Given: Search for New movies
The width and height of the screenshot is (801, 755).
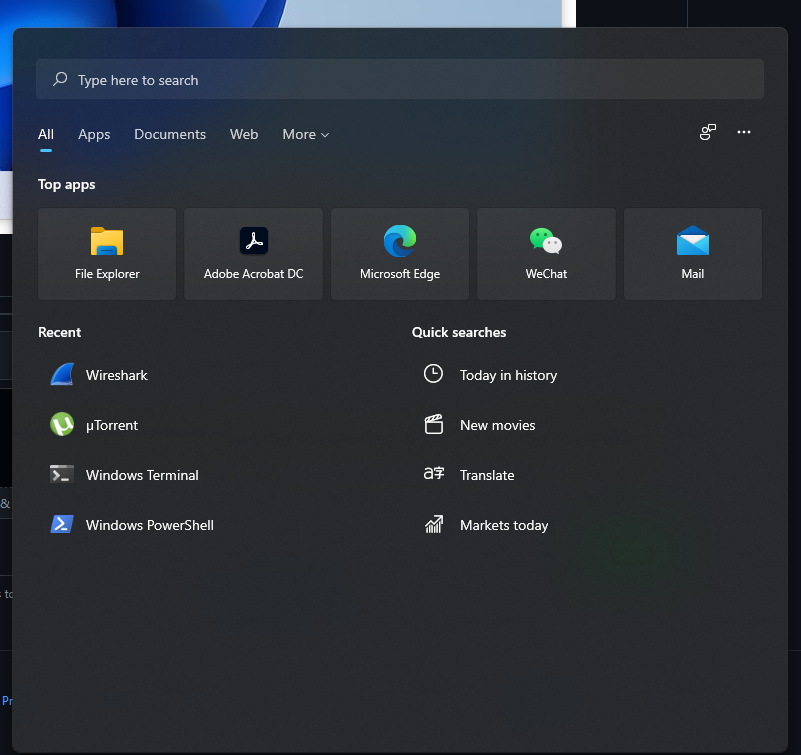Looking at the screenshot, I should point(497,425).
